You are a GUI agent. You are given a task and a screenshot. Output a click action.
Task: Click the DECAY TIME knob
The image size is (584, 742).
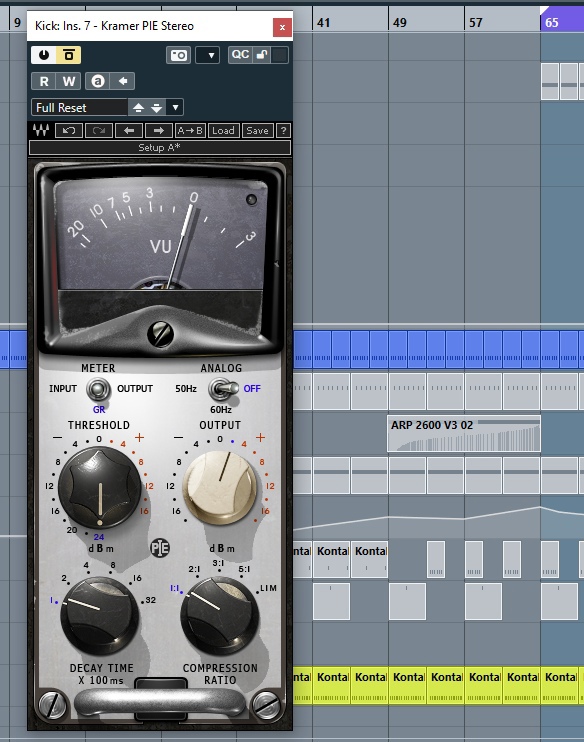pos(99,615)
